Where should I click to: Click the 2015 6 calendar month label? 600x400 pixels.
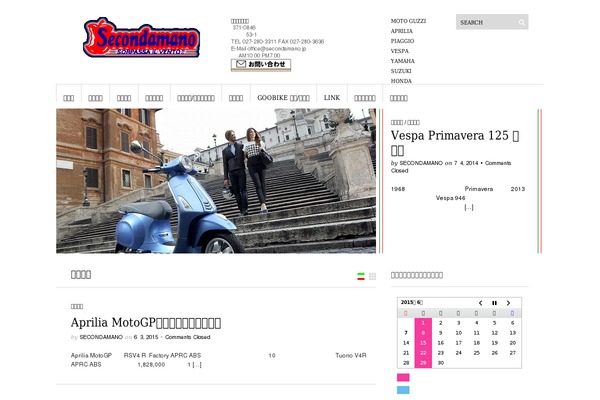click(412, 302)
